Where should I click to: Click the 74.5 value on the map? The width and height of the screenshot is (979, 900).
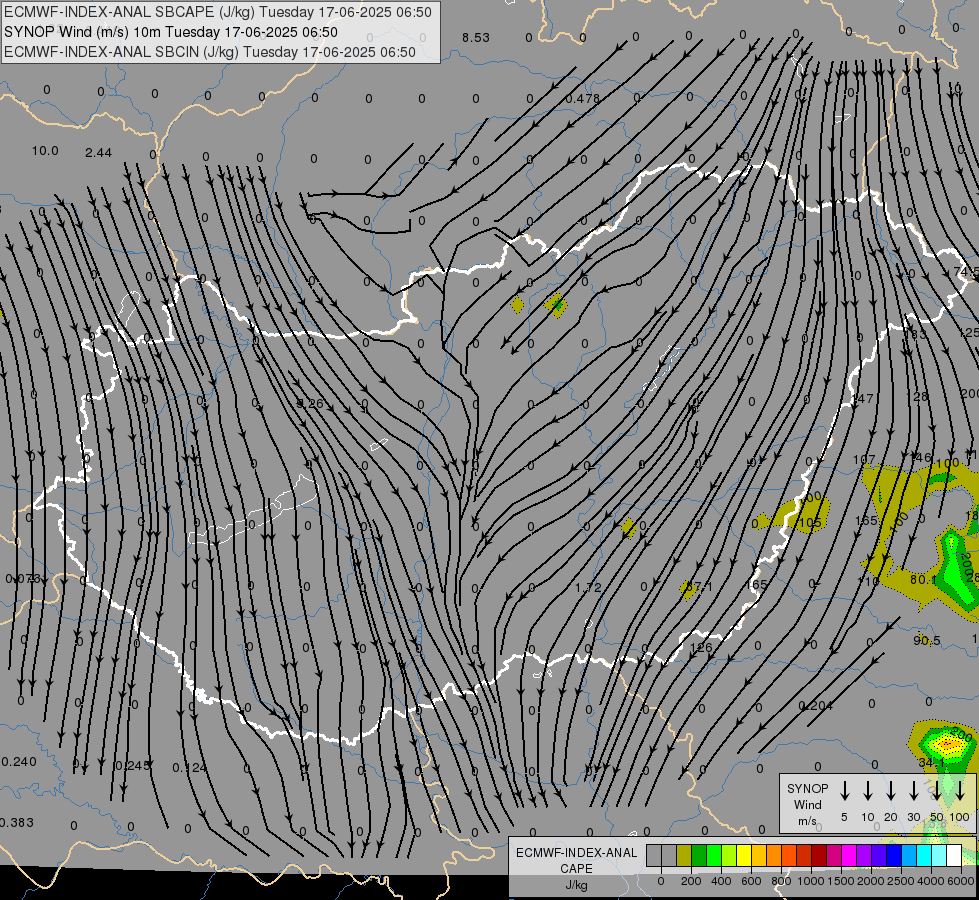967,272
